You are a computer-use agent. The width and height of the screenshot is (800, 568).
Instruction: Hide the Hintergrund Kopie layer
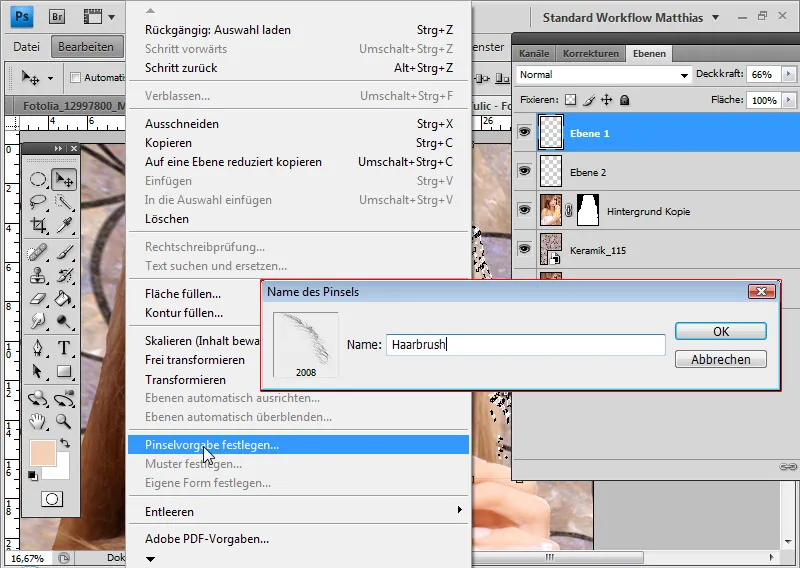pyautogui.click(x=524, y=210)
